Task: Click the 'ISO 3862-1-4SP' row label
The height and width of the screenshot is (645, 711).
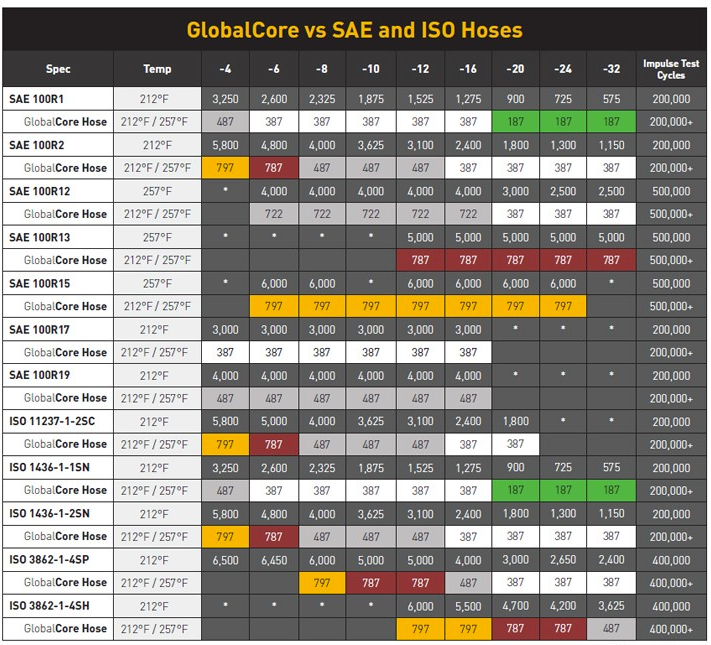Action: pyautogui.click(x=49, y=560)
